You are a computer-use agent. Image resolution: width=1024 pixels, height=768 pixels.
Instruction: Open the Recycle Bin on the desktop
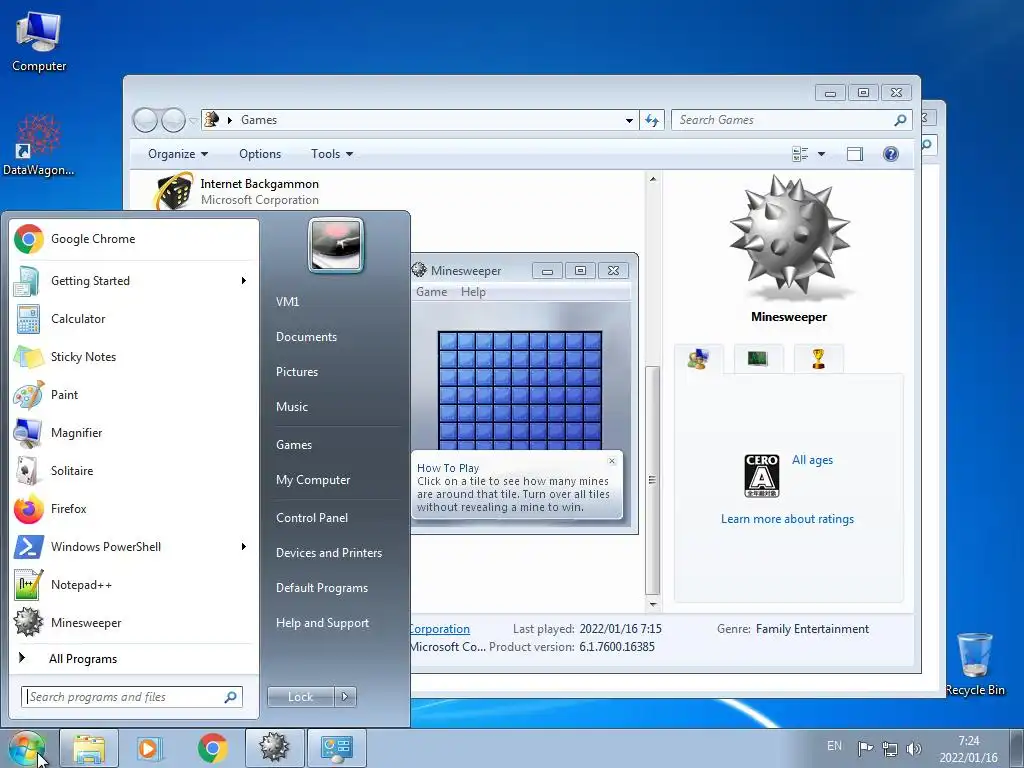point(975,664)
